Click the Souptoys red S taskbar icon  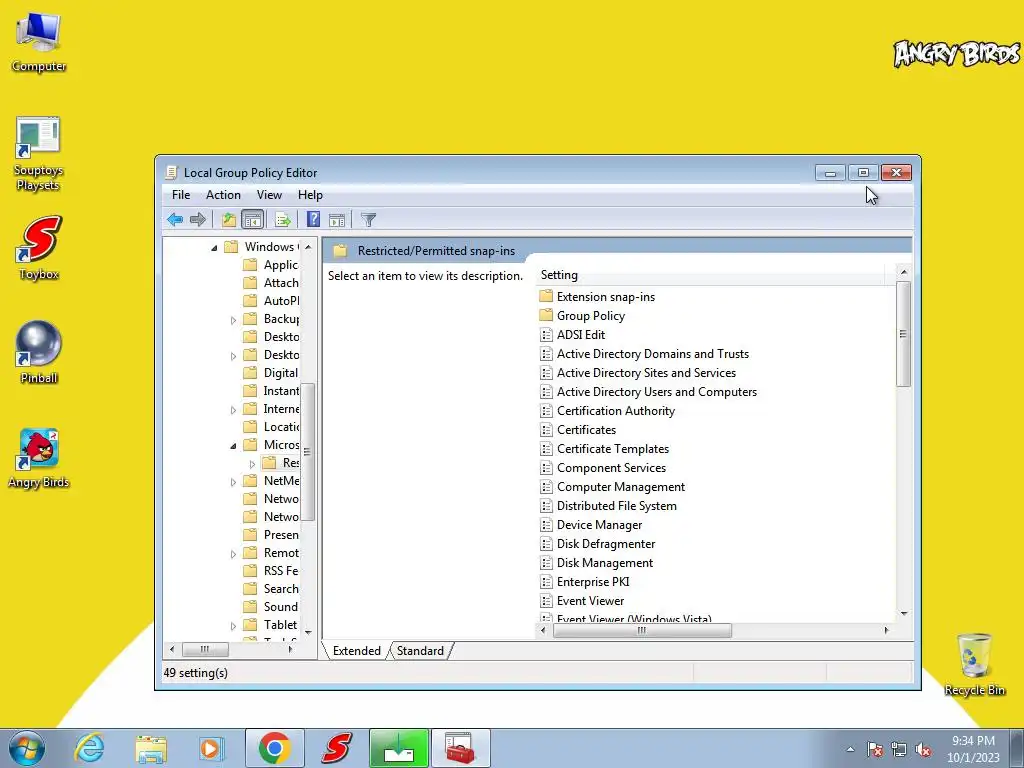click(x=336, y=748)
